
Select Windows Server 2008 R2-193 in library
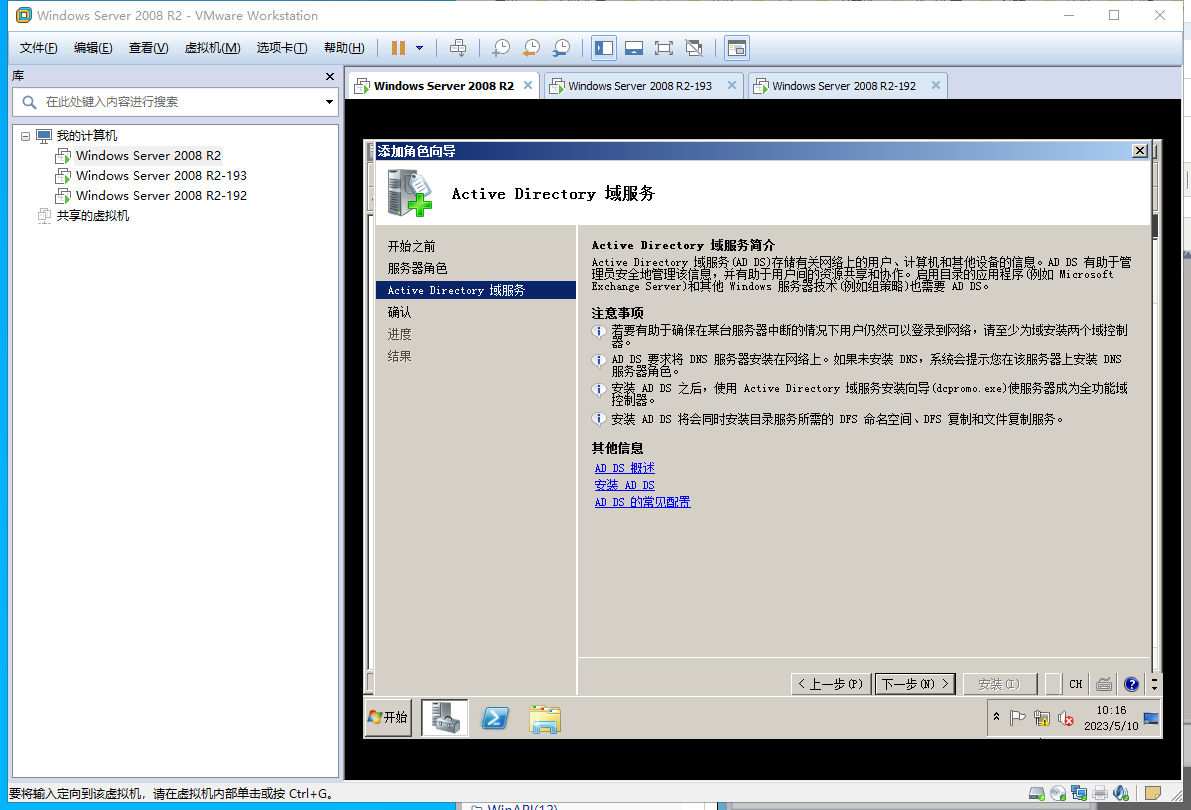click(161, 176)
